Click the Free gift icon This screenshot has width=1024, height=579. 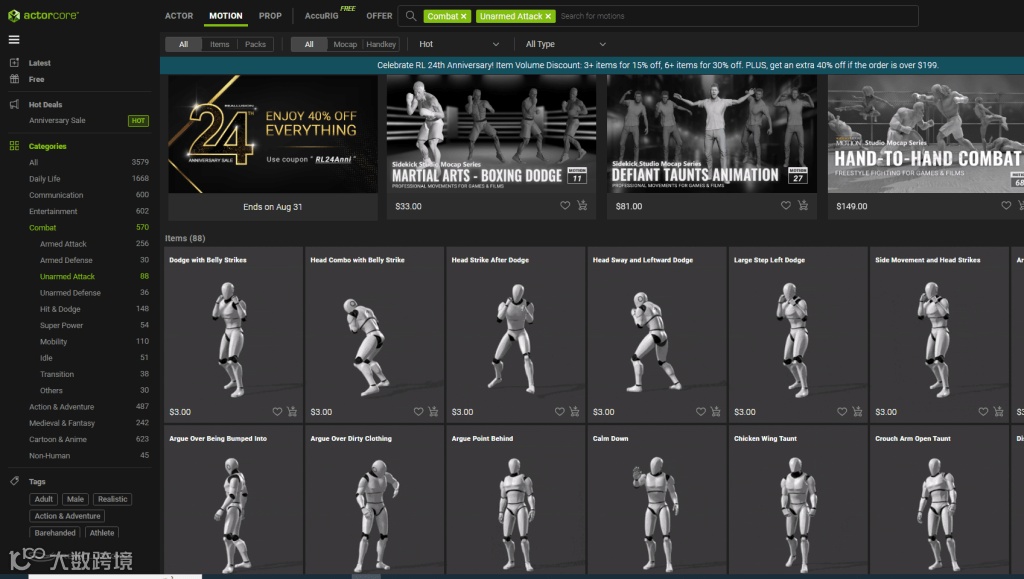(x=14, y=79)
